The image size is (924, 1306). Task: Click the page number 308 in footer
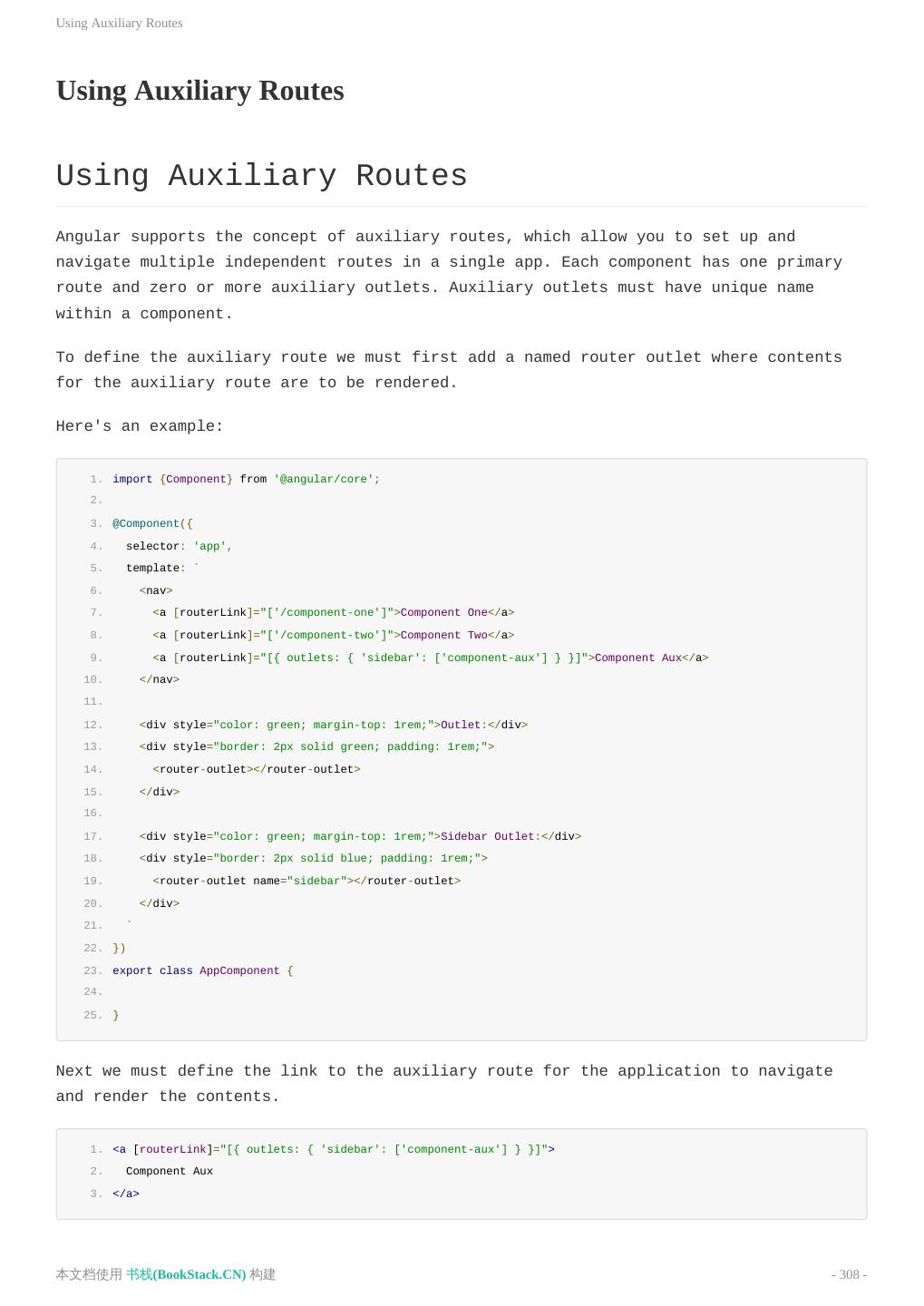point(849,1274)
